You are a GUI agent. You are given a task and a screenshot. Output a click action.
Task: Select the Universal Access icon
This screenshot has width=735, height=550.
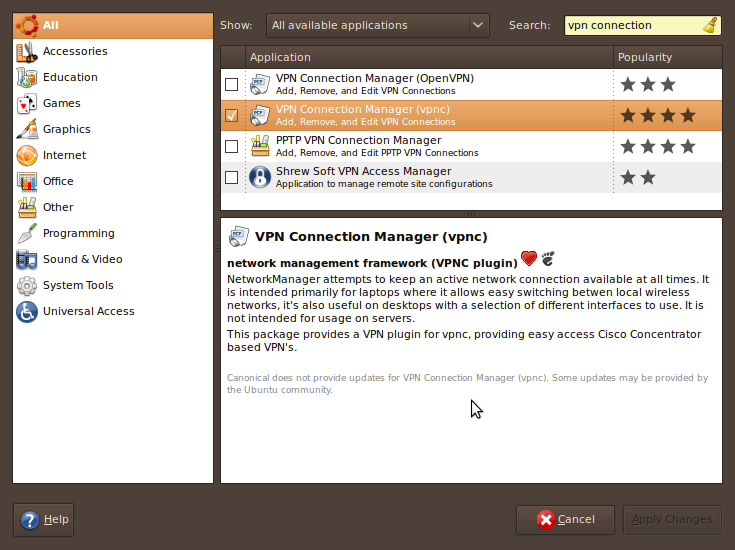coord(27,311)
